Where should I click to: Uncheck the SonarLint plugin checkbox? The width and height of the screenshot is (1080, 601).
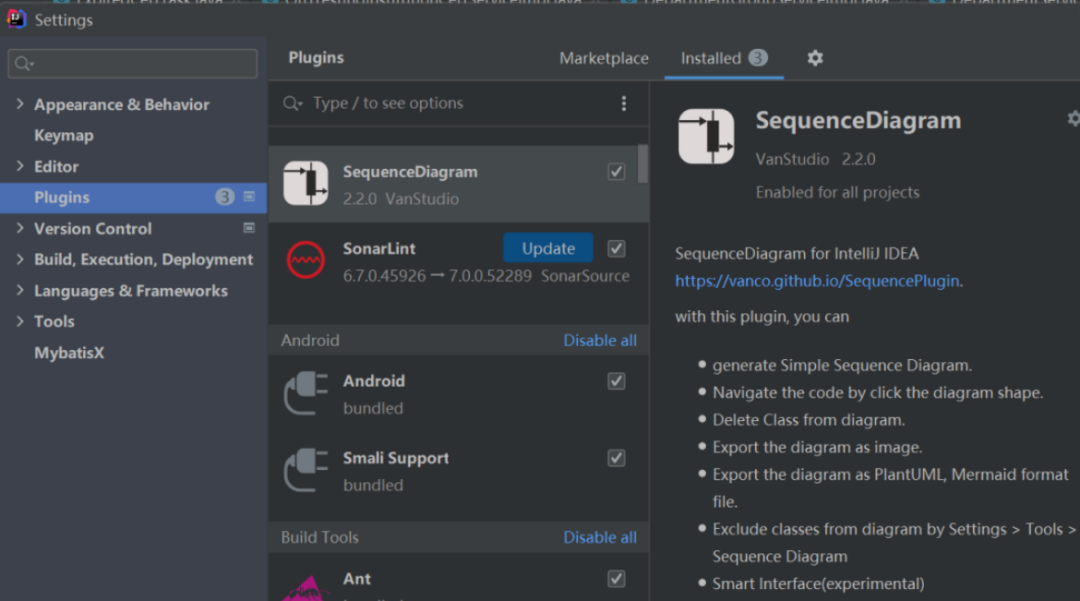pyautogui.click(x=616, y=248)
